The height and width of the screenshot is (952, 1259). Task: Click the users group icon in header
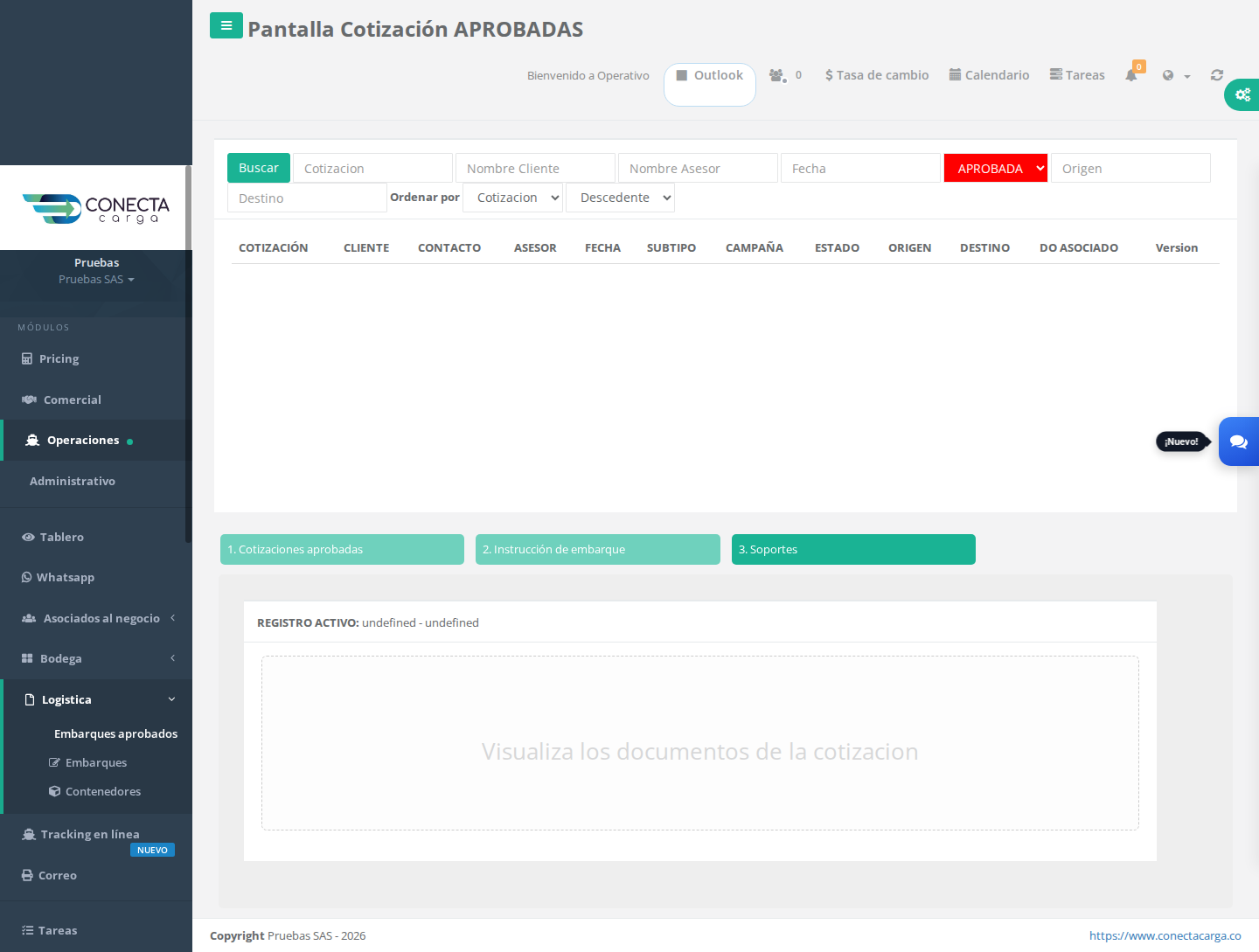tap(776, 75)
